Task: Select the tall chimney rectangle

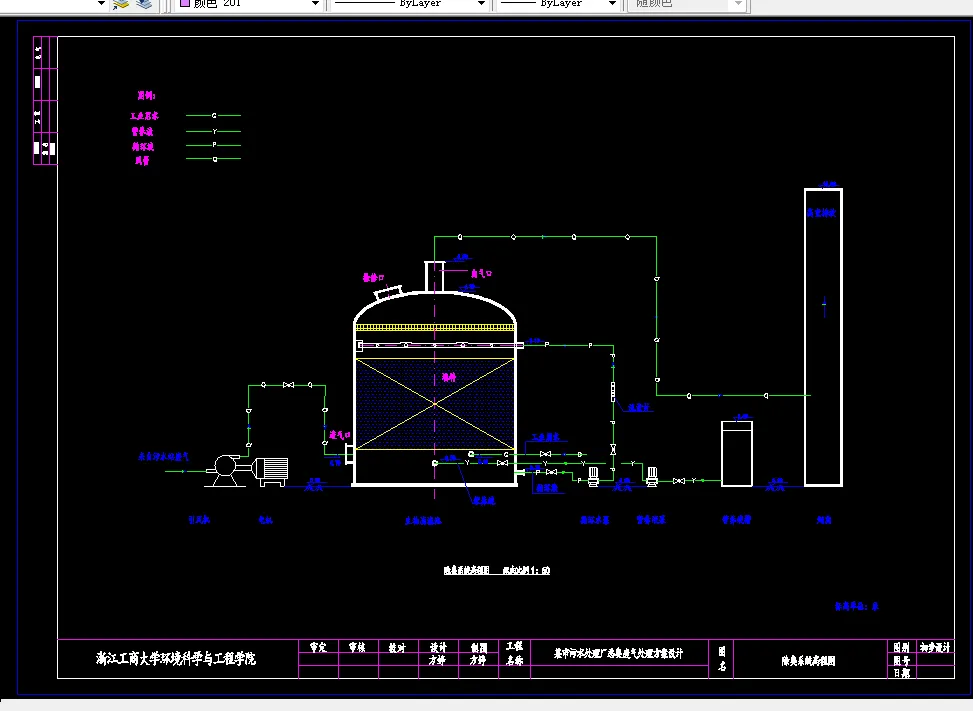Action: 823,337
